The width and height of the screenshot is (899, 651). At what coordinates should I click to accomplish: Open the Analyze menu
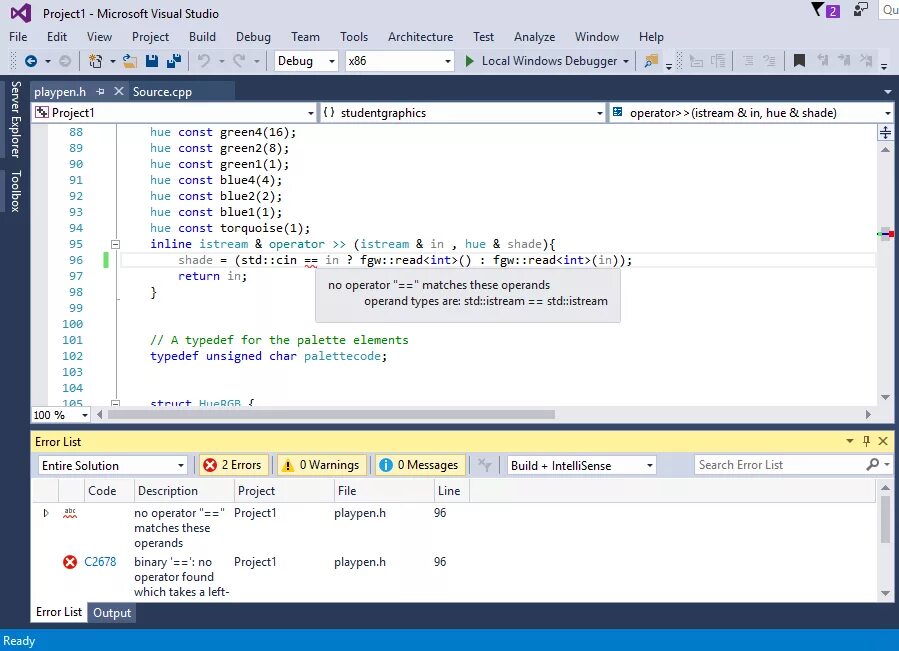[534, 37]
